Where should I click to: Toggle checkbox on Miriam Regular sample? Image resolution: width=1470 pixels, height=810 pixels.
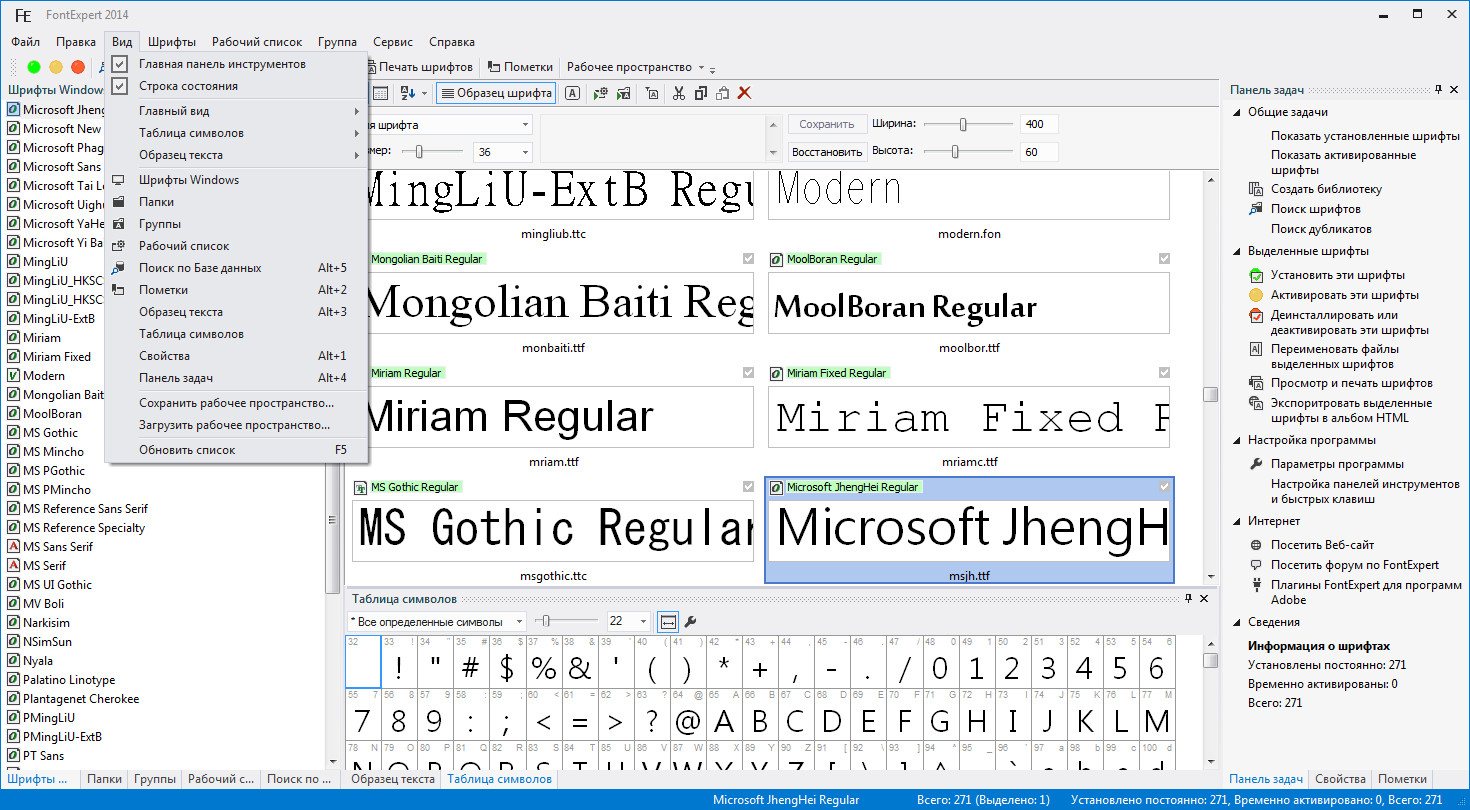click(748, 373)
